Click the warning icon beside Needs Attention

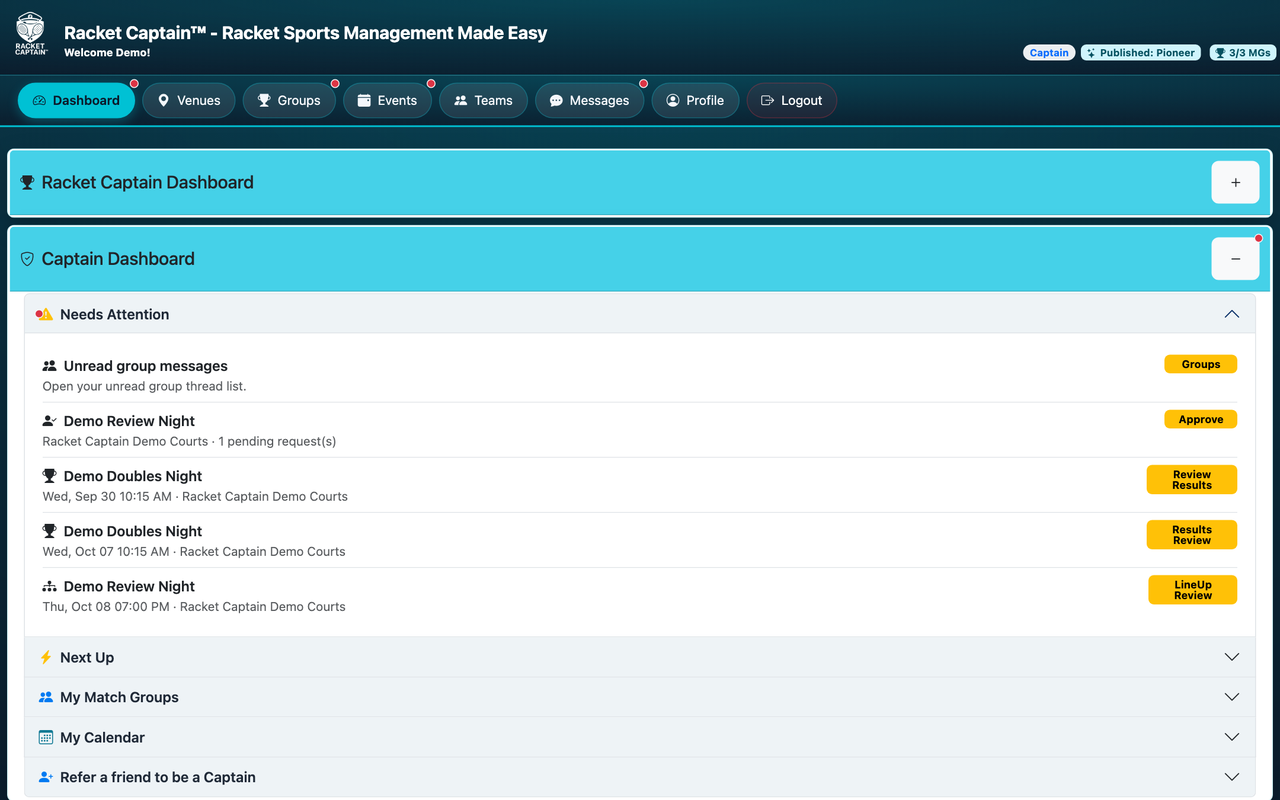[45, 314]
